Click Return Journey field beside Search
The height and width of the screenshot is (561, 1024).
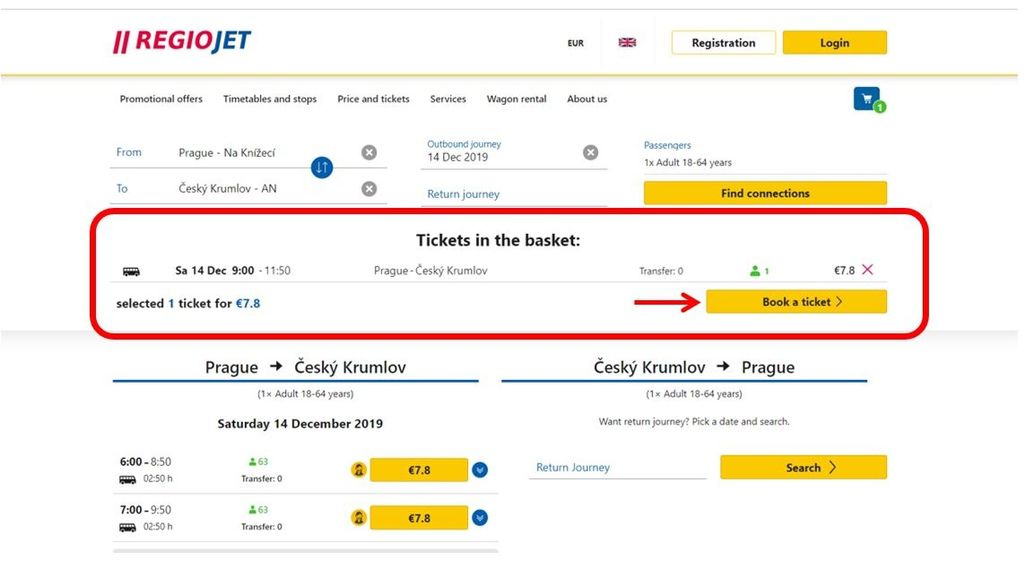coord(617,468)
